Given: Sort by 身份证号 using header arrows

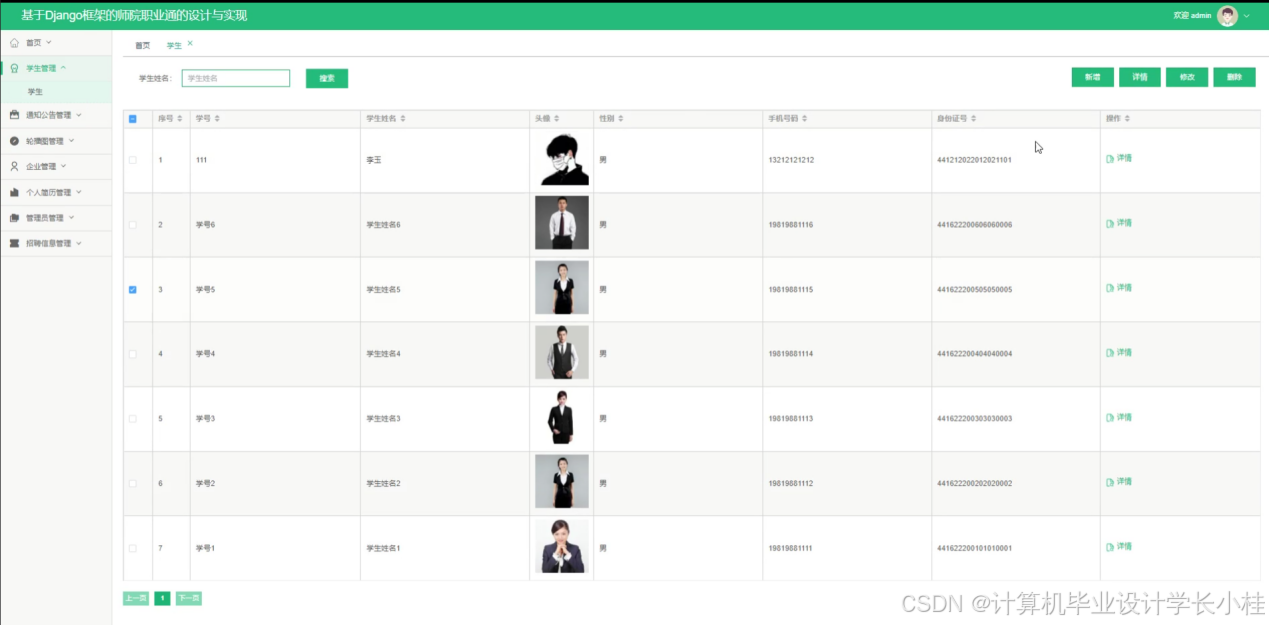Looking at the screenshot, I should pos(972,119).
